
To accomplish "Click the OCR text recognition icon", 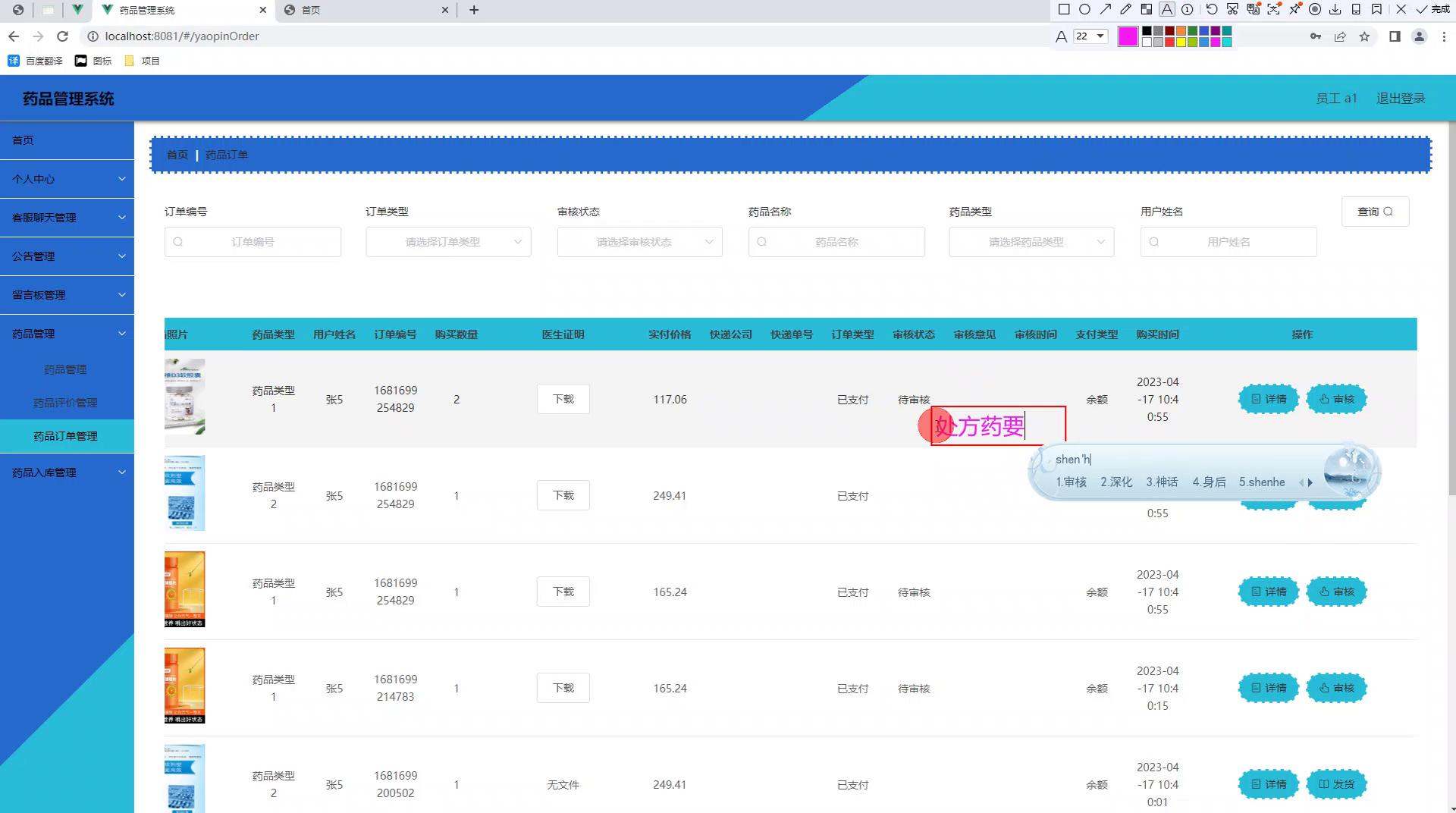I will [x=1274, y=10].
